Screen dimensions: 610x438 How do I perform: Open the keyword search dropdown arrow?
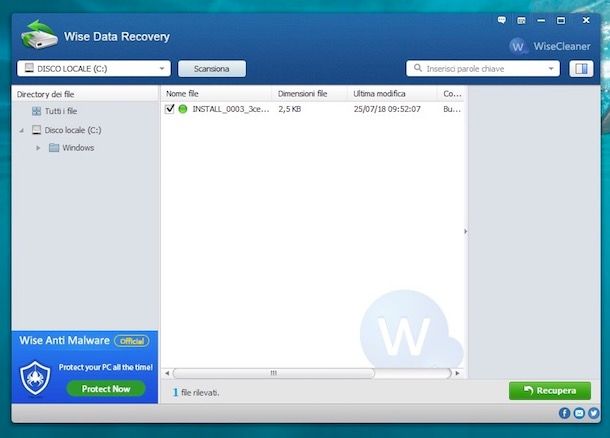tap(551, 69)
